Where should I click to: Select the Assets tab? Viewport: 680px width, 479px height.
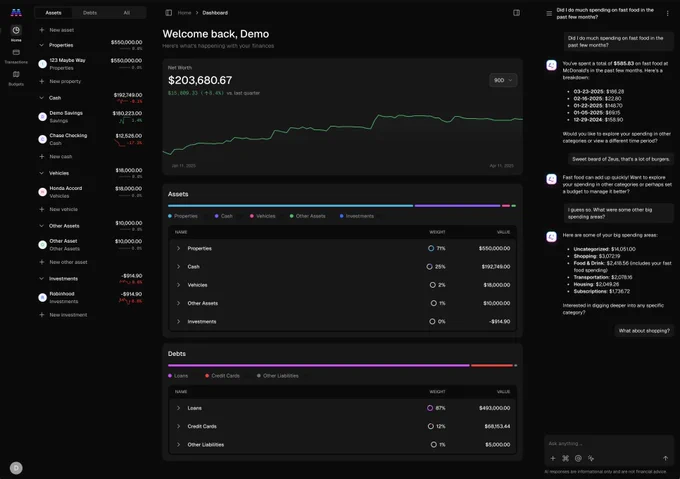click(53, 13)
